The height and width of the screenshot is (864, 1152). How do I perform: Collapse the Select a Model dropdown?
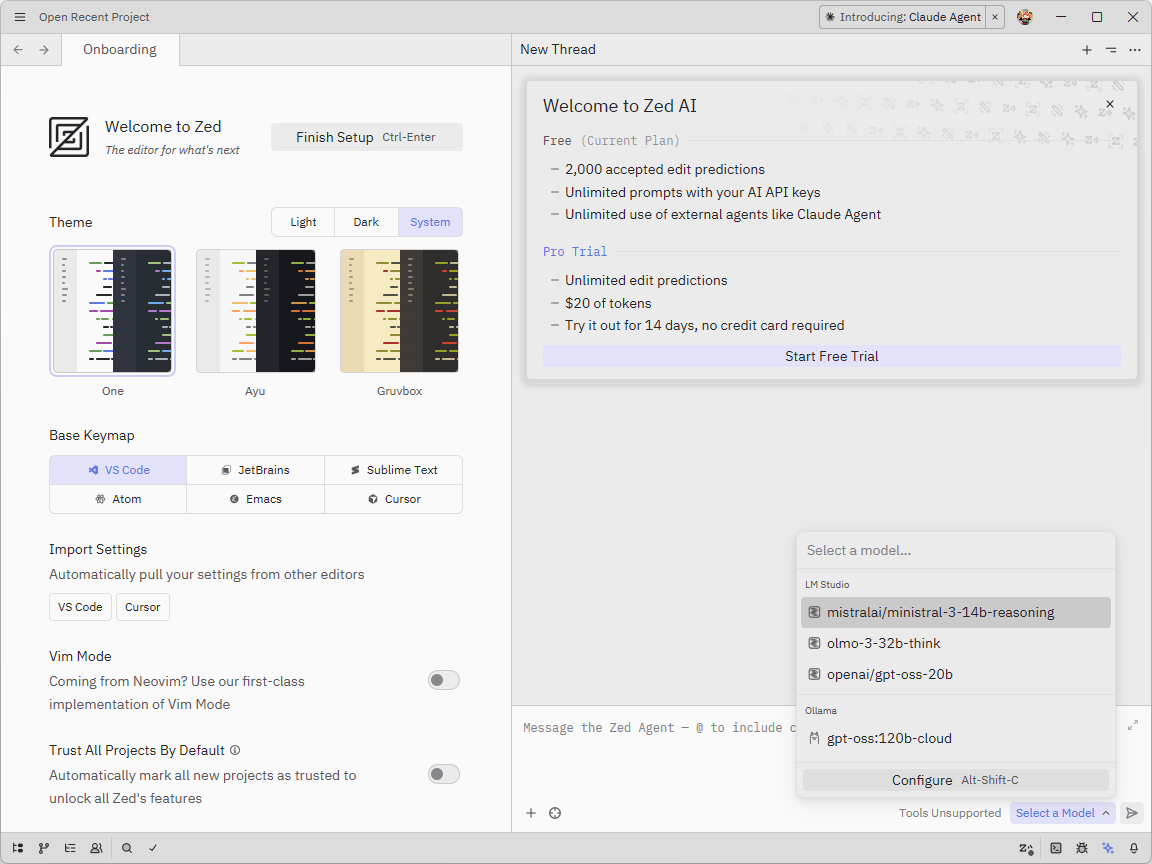pos(1062,813)
